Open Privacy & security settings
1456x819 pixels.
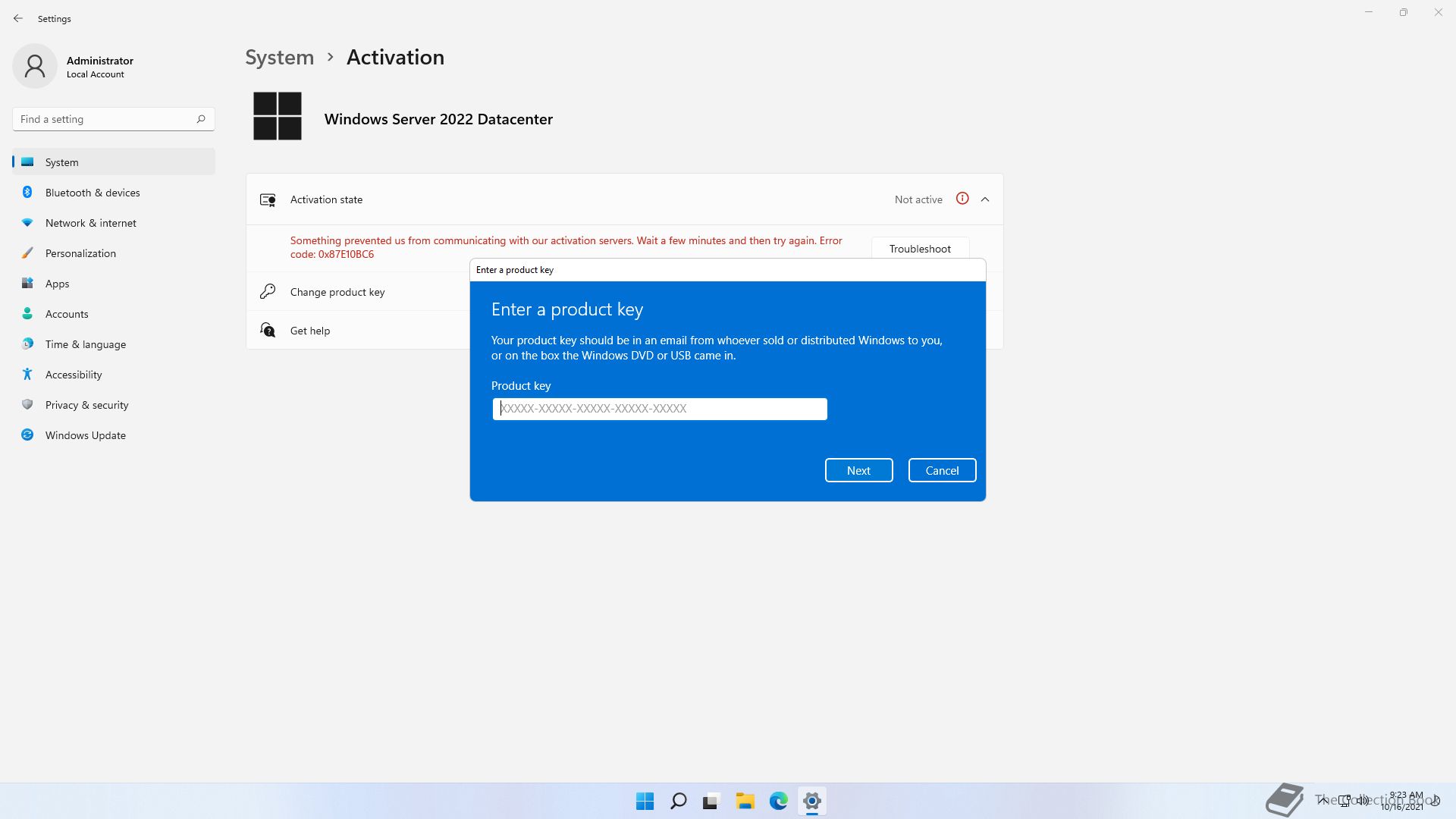(114, 405)
